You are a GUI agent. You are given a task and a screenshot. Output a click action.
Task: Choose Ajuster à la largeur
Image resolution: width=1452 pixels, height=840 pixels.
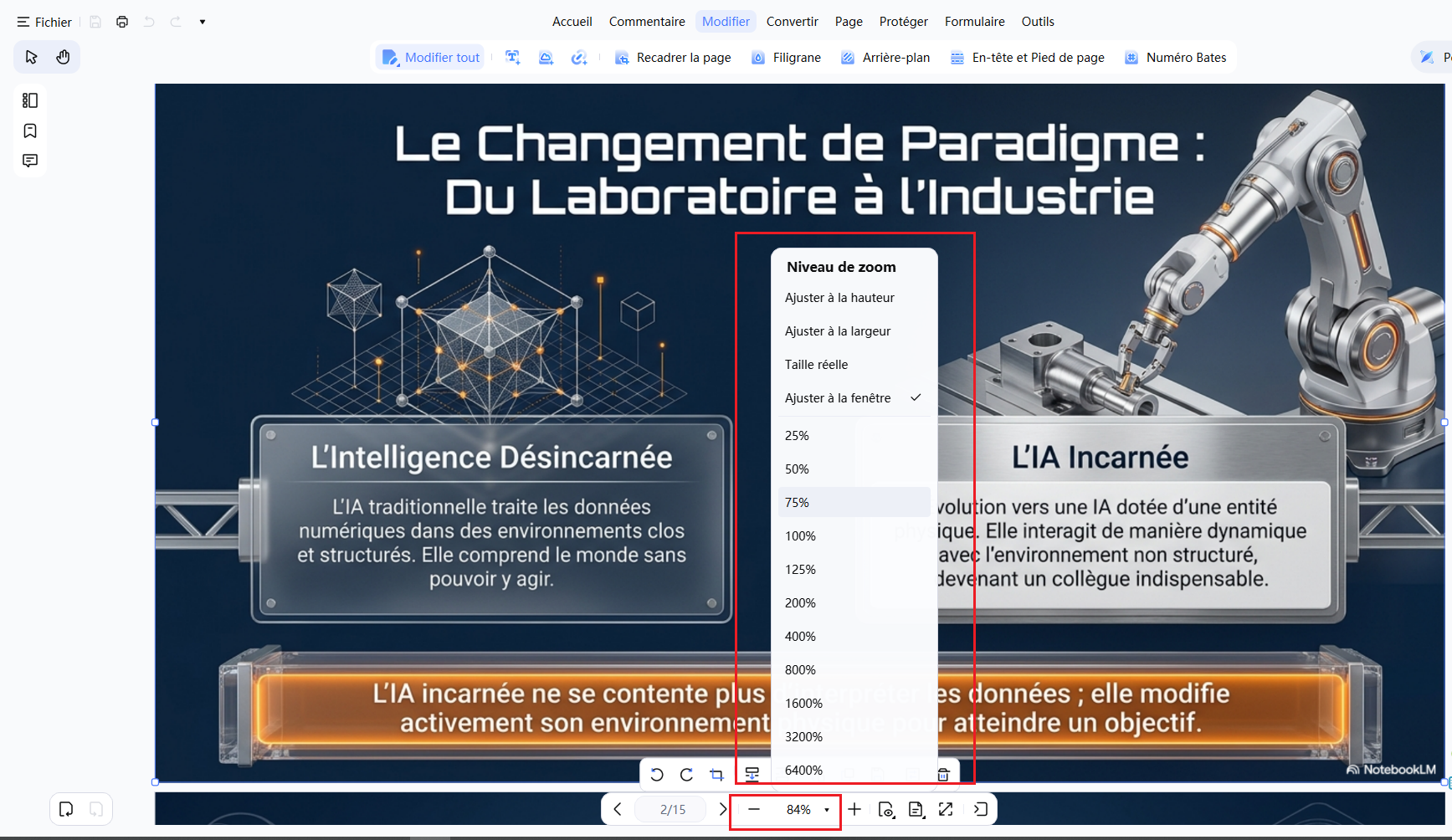[854, 331]
